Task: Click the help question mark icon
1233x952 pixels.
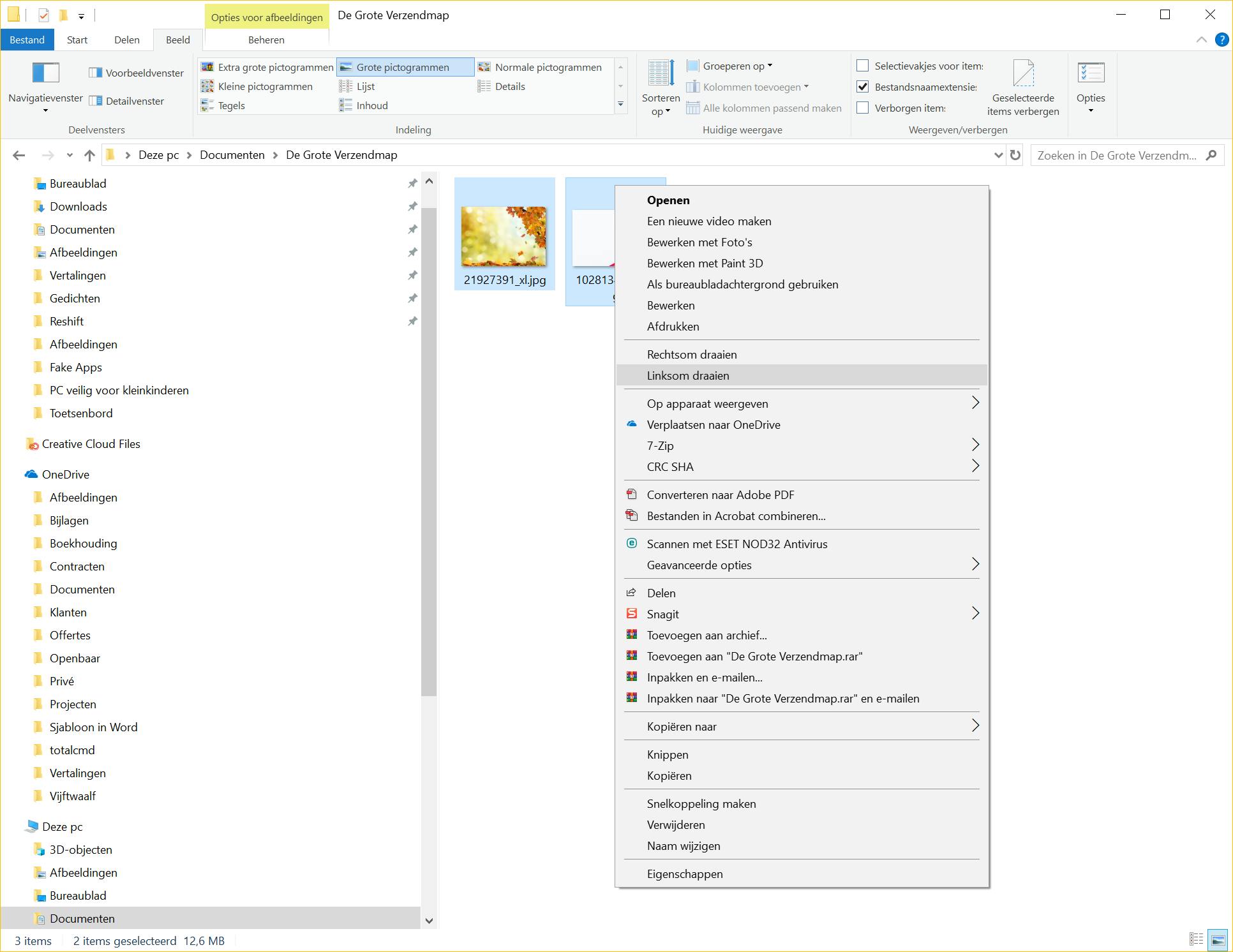Action: (x=1222, y=40)
